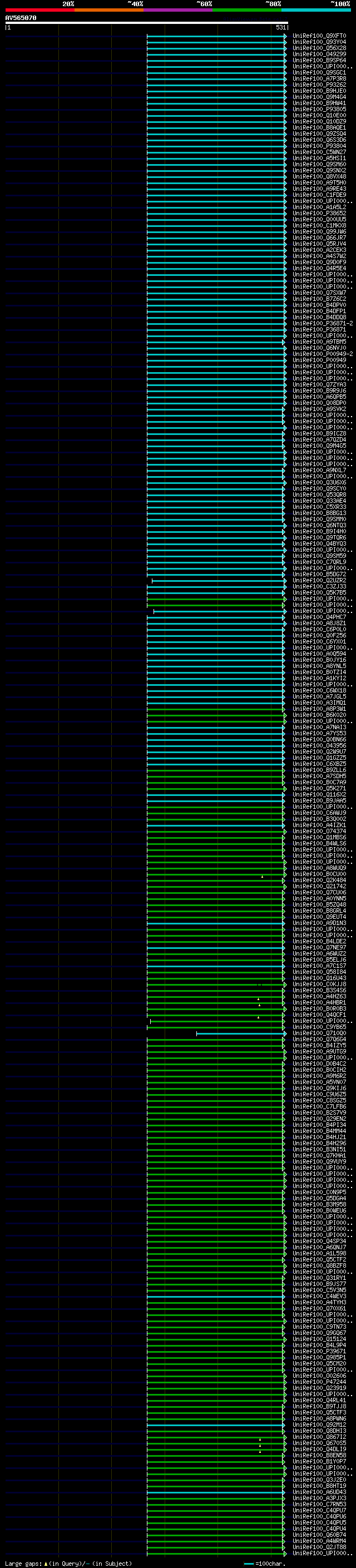Select hit label UniRef100_Q3U6X6
This screenshot has width=356, height=1568.
319,482
